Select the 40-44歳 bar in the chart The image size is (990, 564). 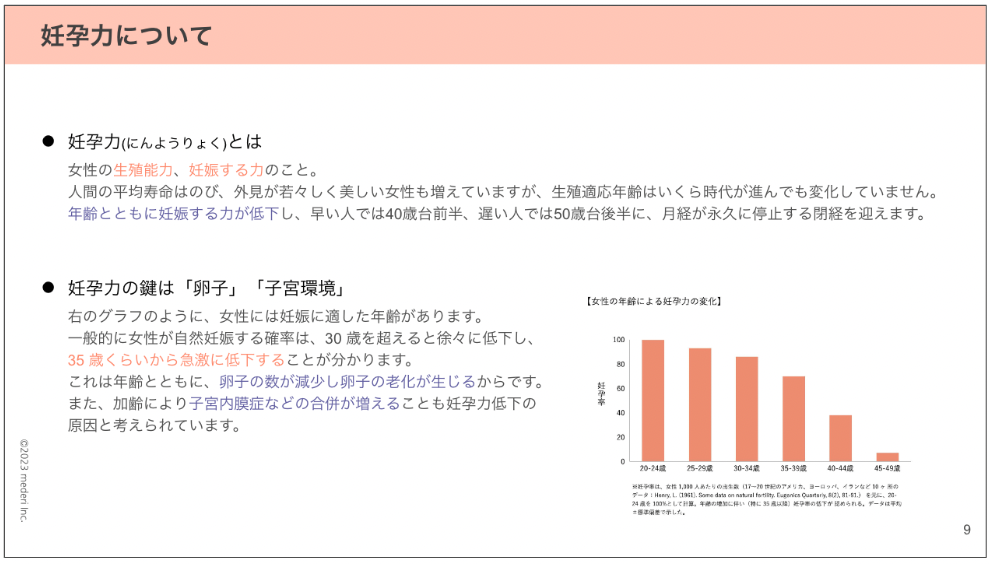coord(841,437)
